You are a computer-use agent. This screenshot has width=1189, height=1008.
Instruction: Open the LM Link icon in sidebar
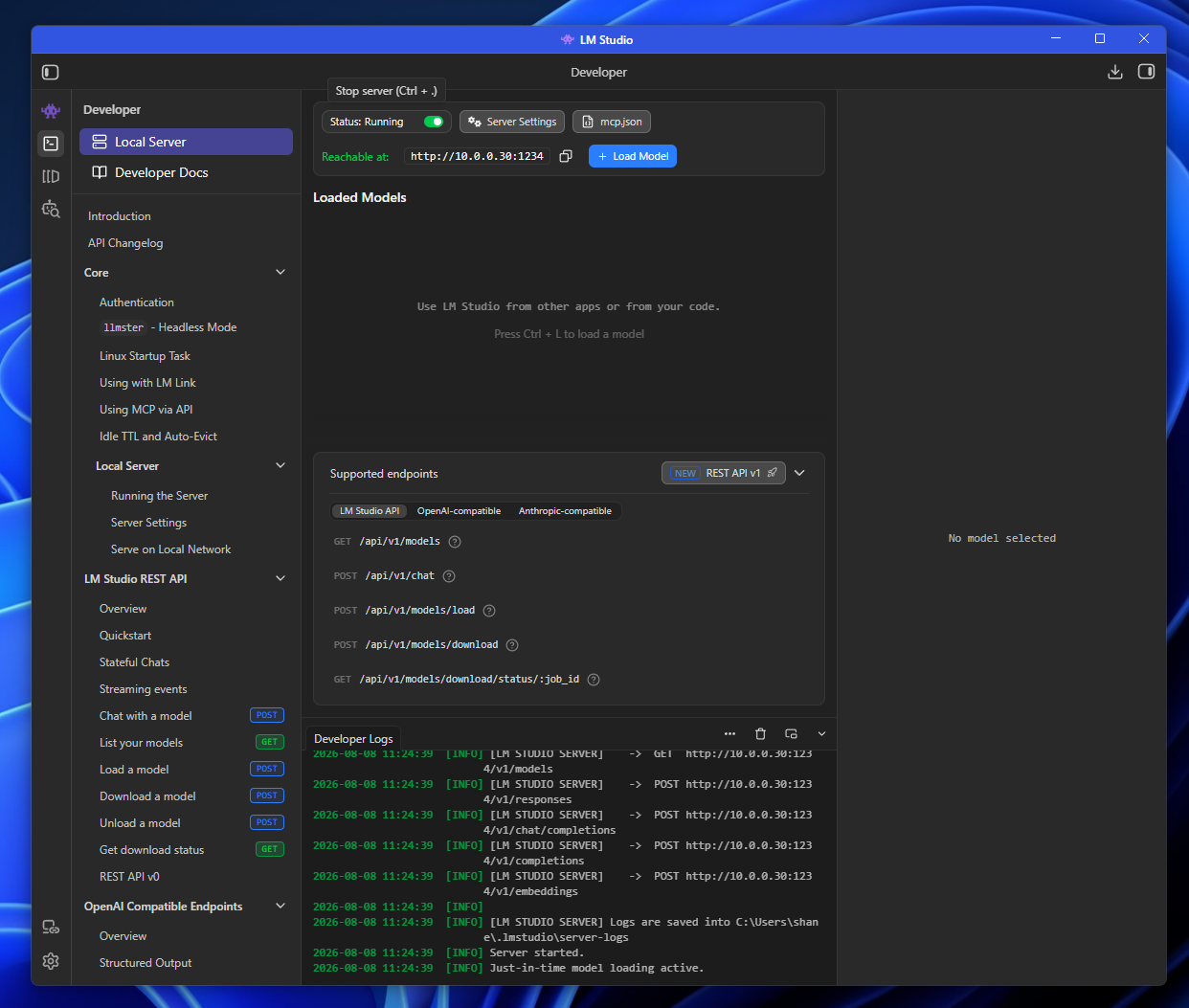pyautogui.click(x=51, y=927)
